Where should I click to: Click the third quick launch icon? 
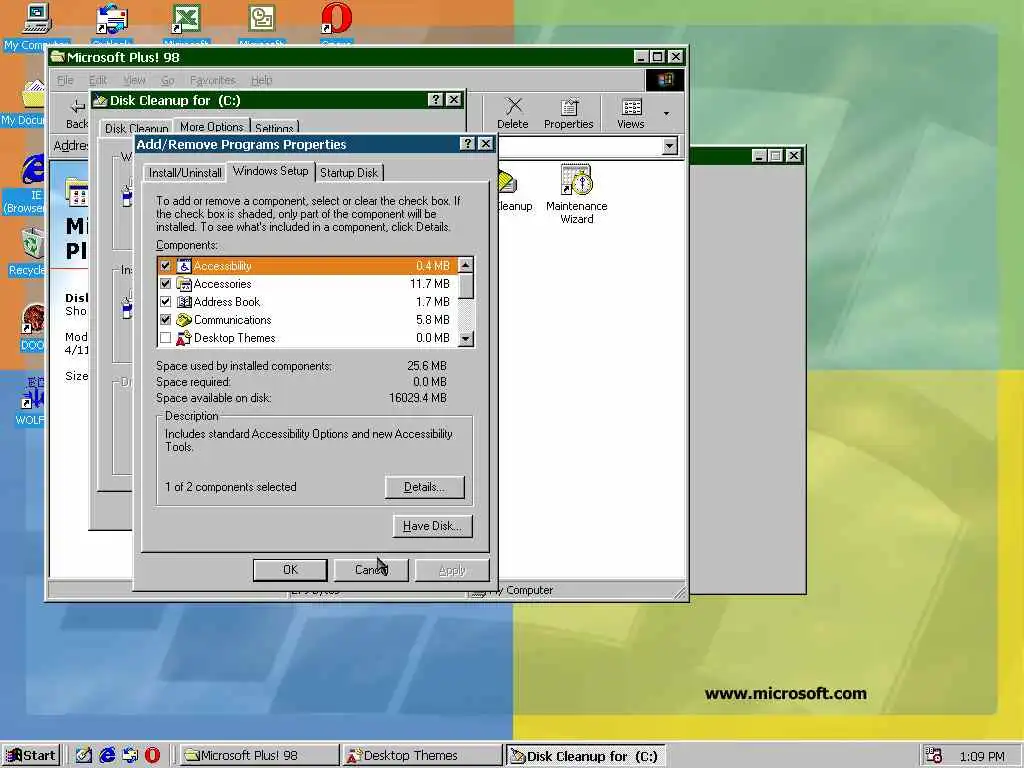click(130, 755)
